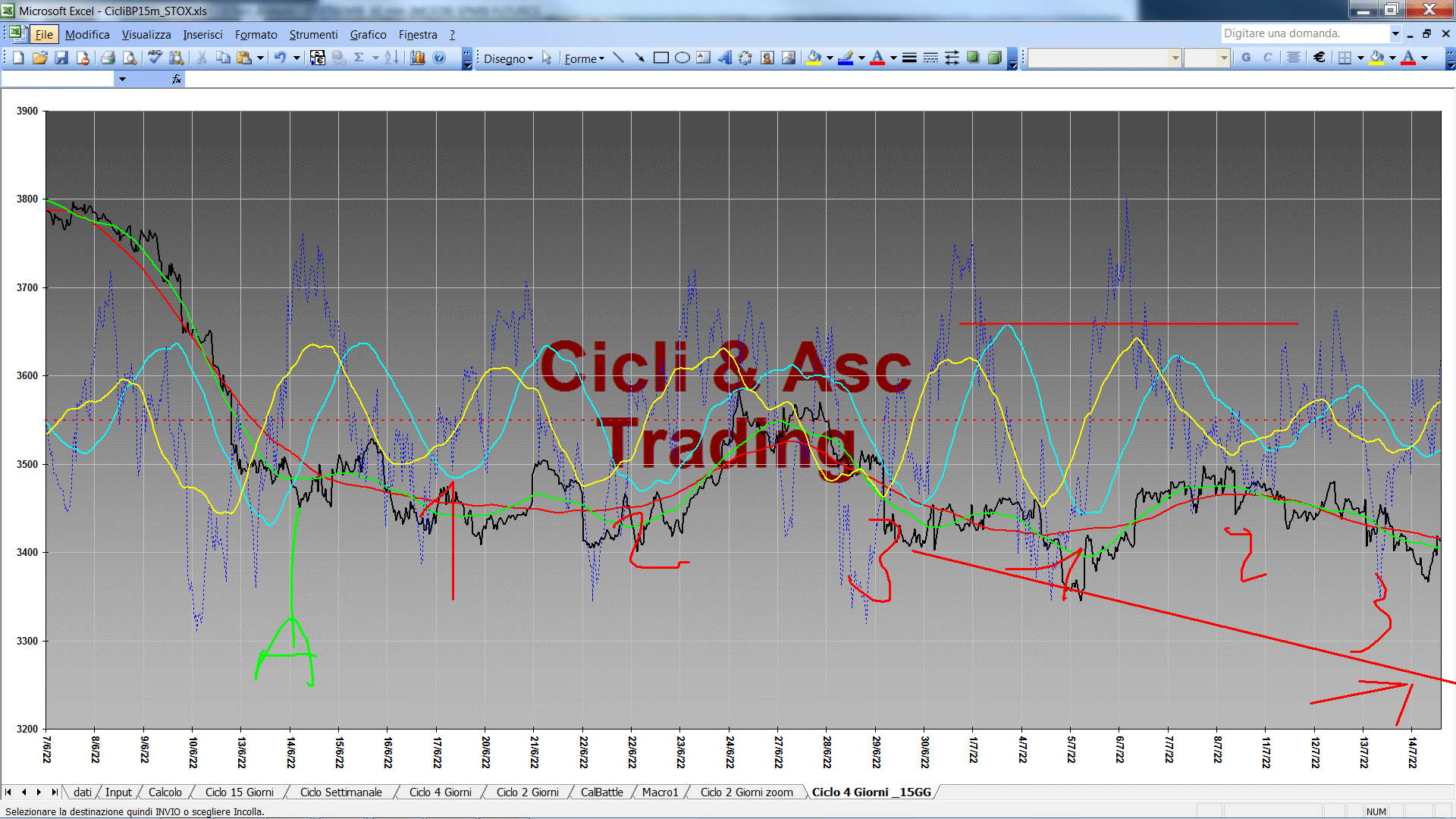Open the Grafico menu
The width and height of the screenshot is (1456, 819).
[368, 35]
